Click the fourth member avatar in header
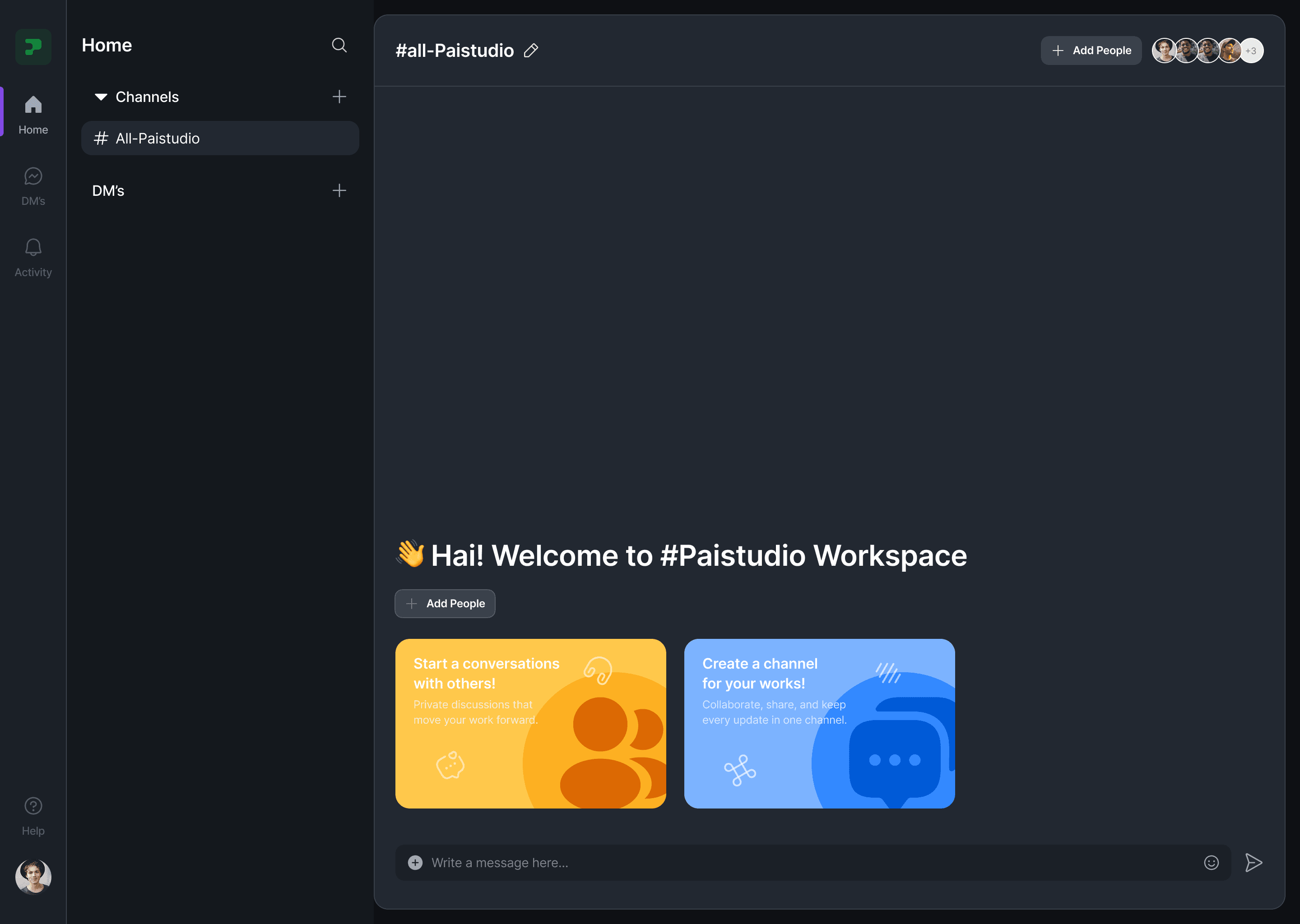 pos(1230,51)
